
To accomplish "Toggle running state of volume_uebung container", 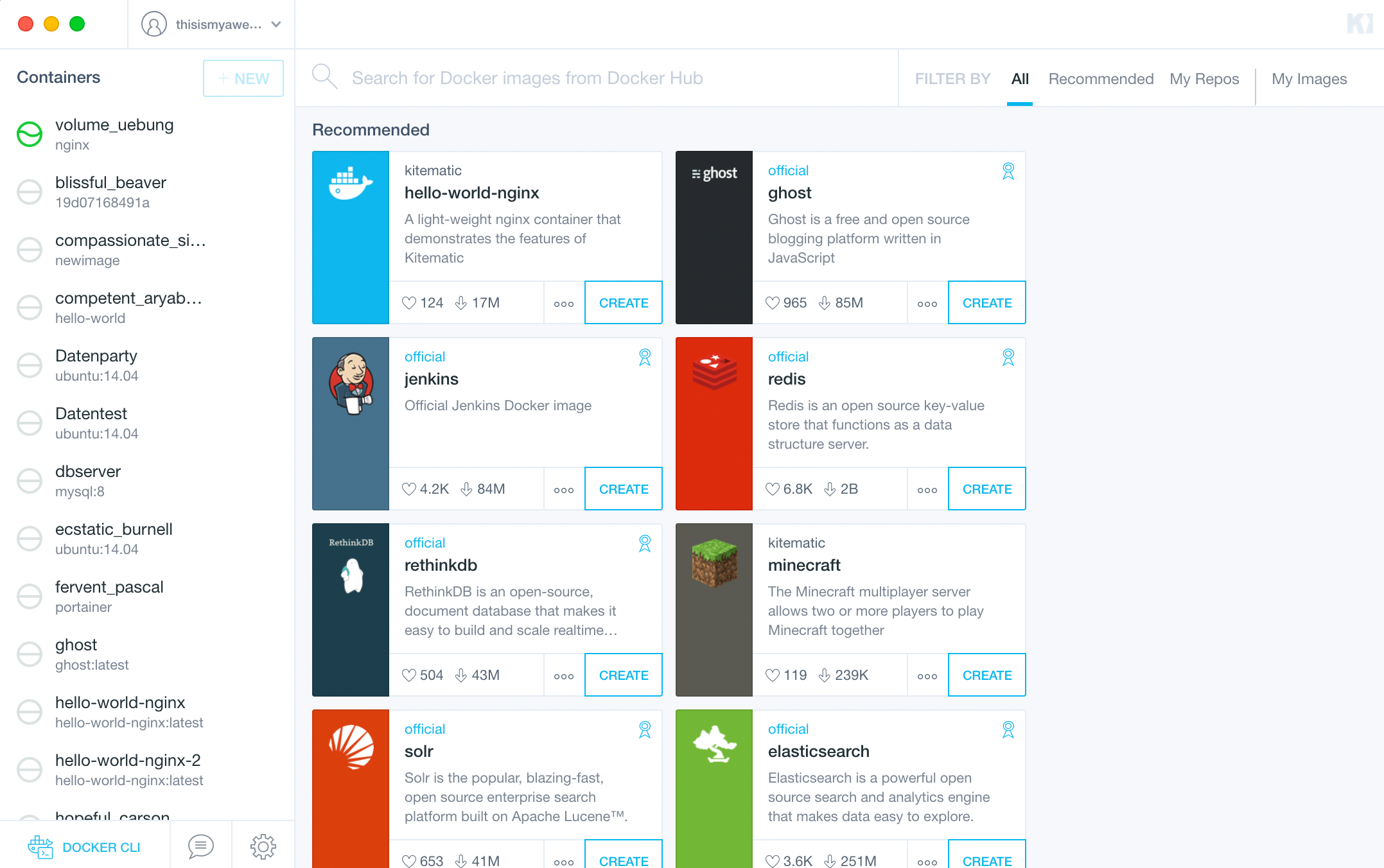I will pos(30,134).
